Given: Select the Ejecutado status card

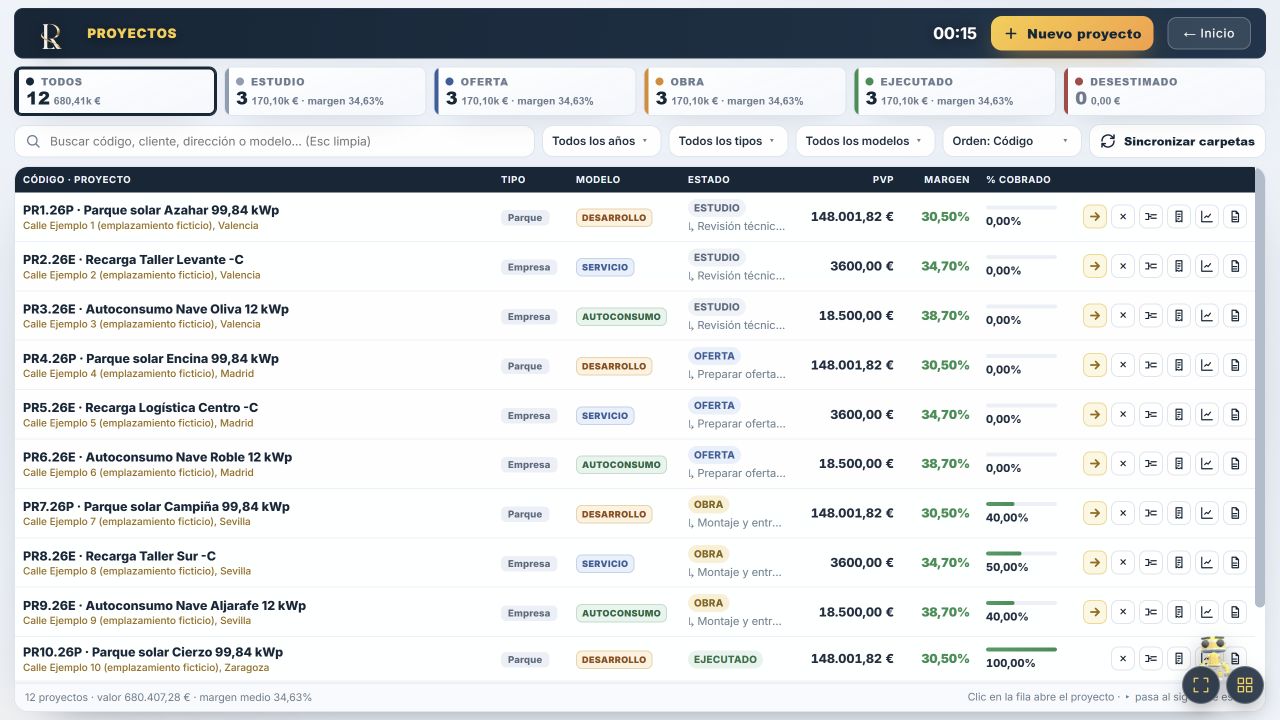Looking at the screenshot, I should pos(955,91).
